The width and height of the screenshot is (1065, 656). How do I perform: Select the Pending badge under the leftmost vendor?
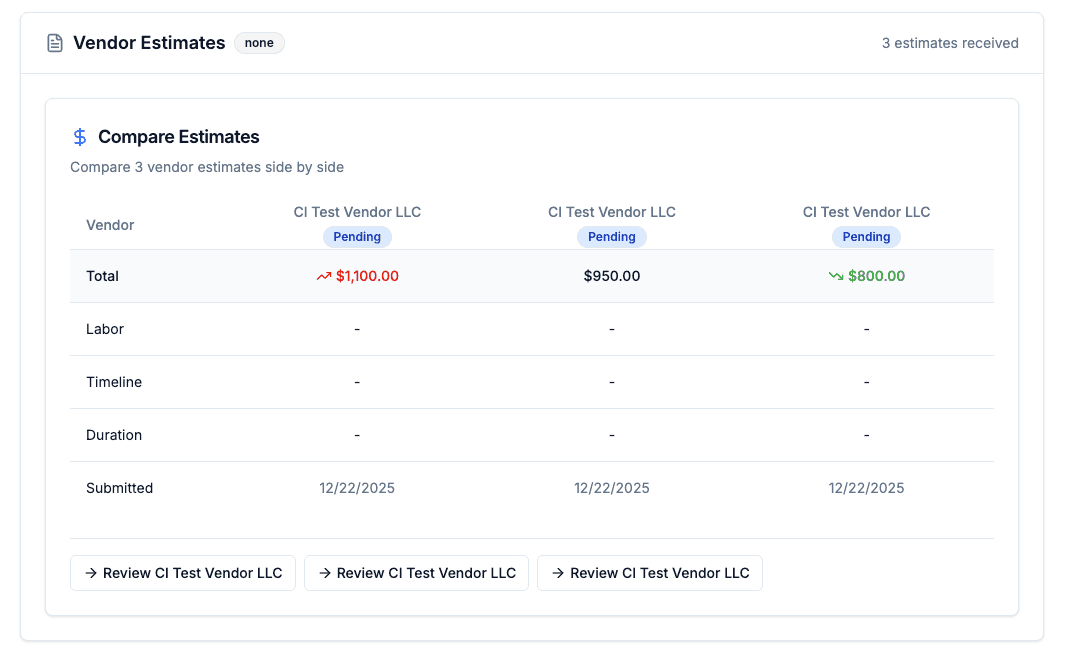(357, 237)
